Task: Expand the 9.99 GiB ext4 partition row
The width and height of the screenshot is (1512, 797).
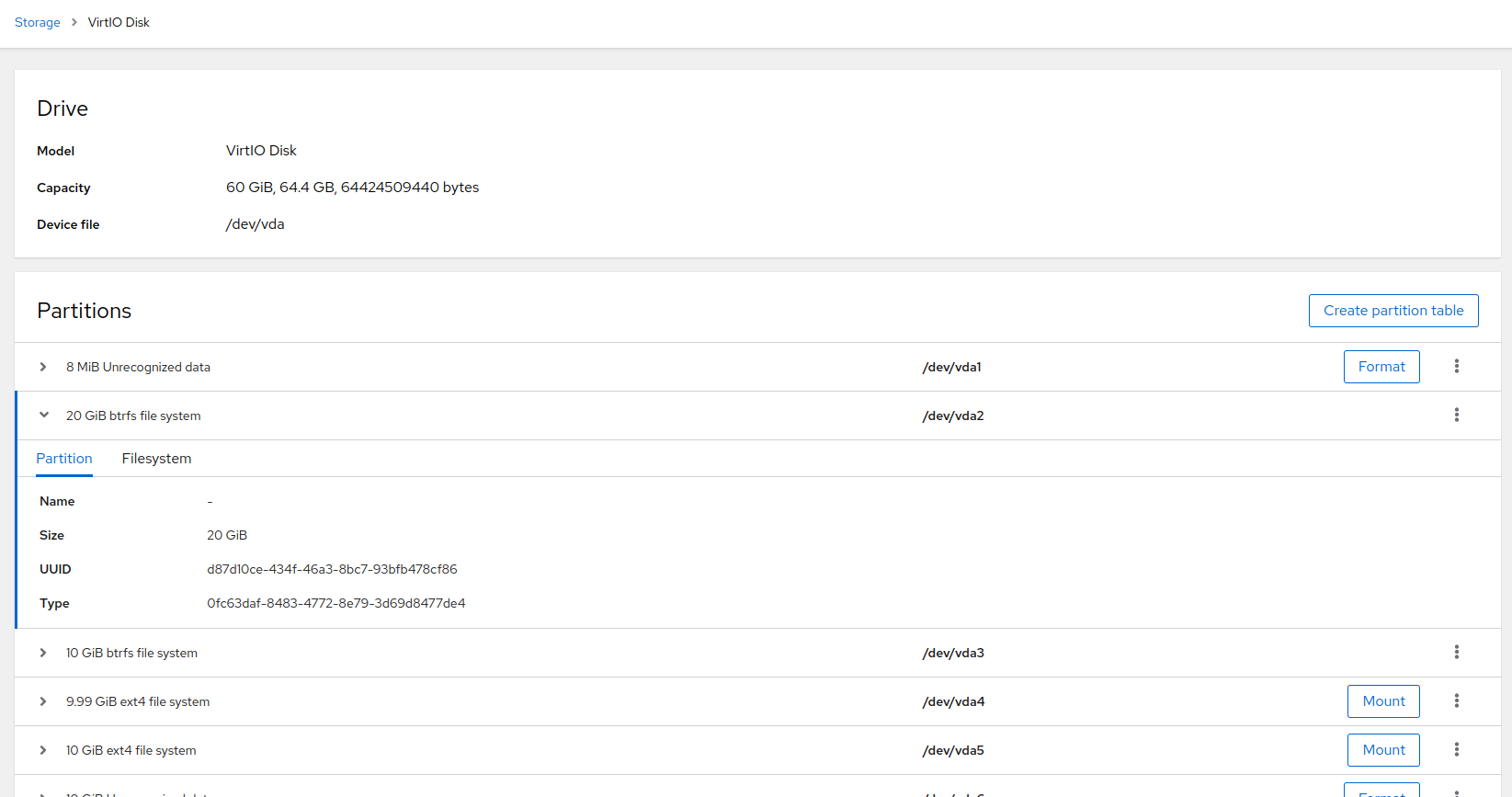Action: click(x=43, y=701)
